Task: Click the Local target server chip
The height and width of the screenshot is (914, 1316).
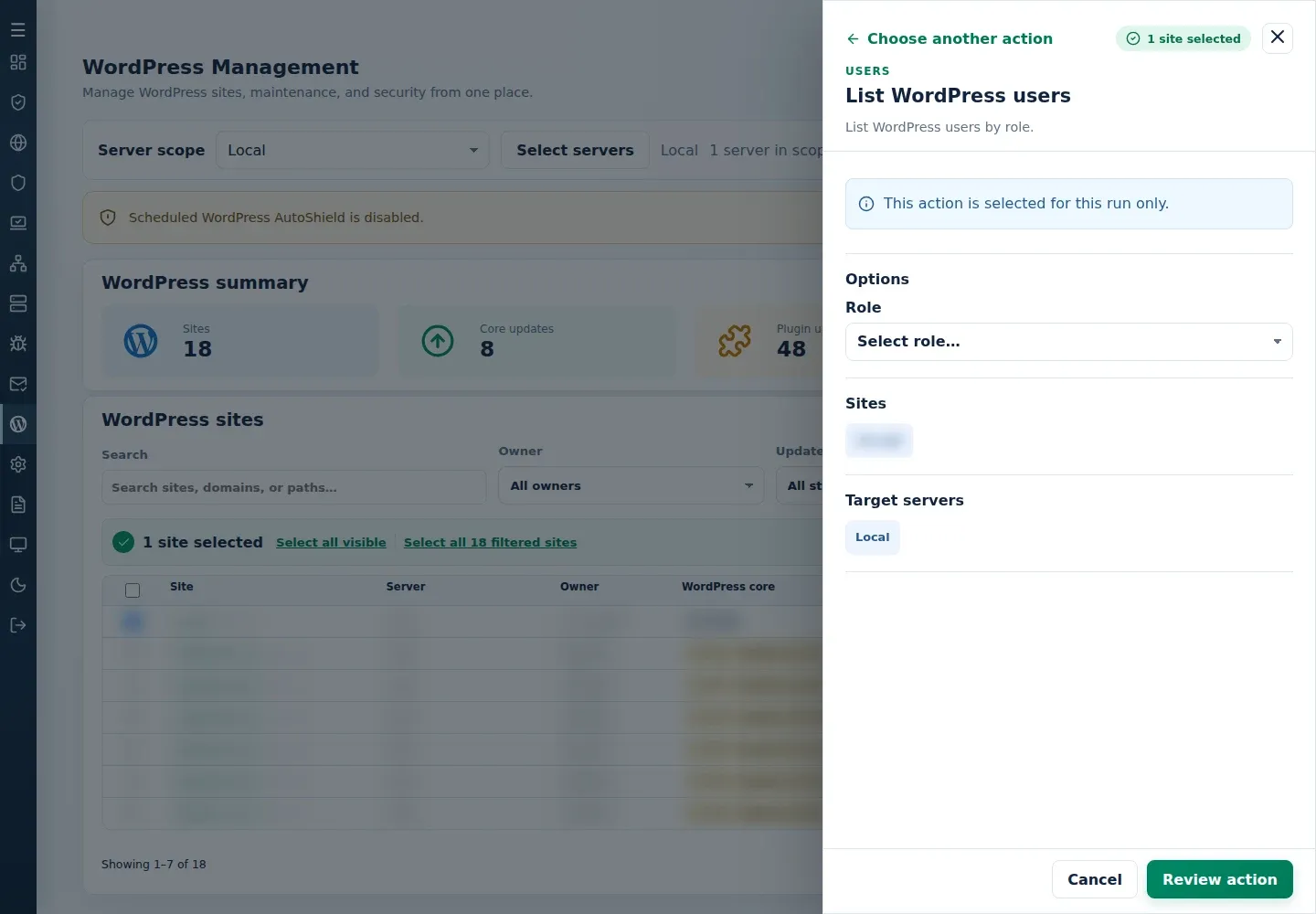Action: coord(873,537)
